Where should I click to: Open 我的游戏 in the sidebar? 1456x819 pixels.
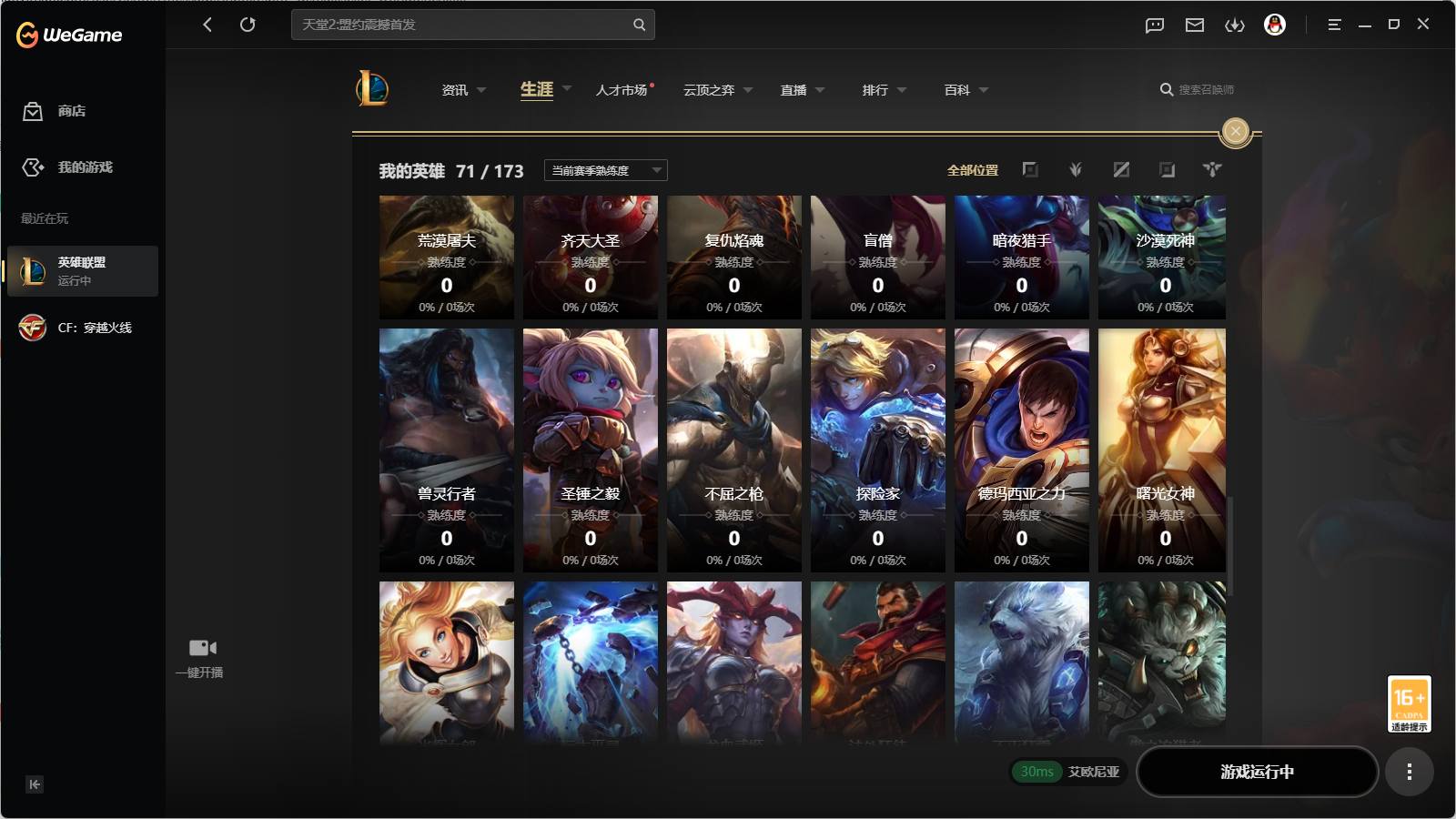86,167
